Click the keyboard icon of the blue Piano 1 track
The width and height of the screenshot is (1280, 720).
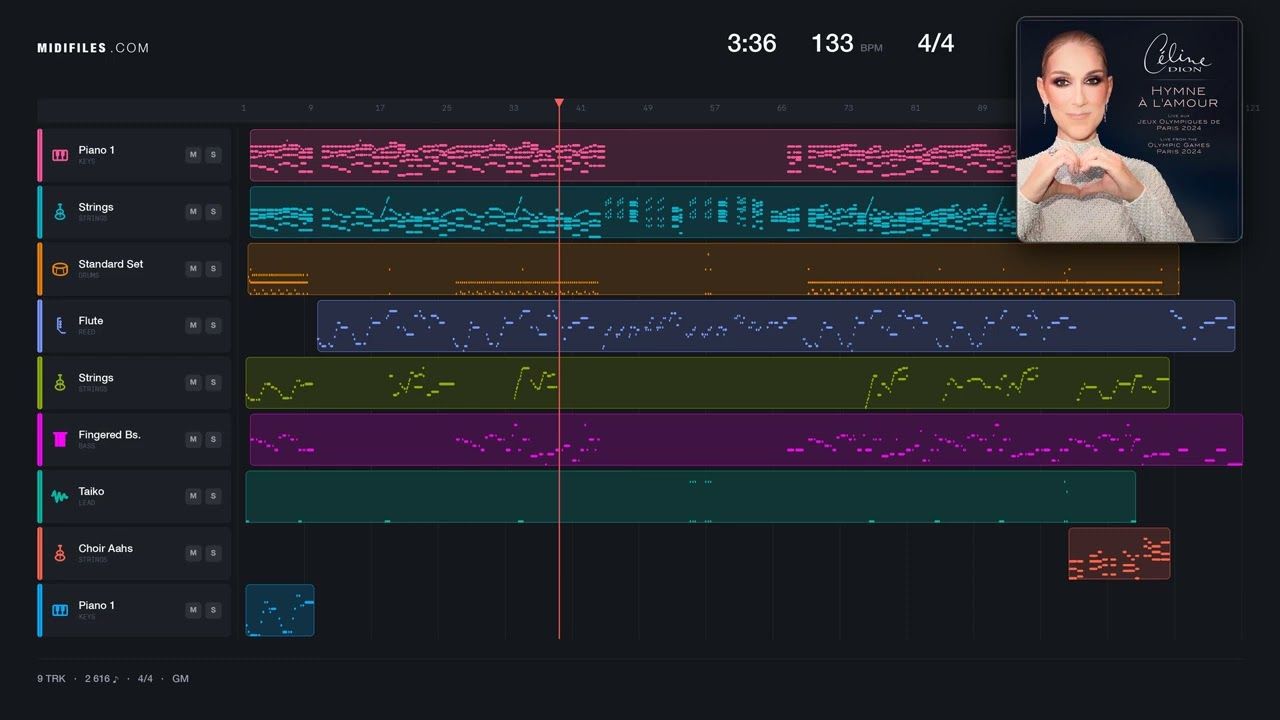tap(60, 610)
